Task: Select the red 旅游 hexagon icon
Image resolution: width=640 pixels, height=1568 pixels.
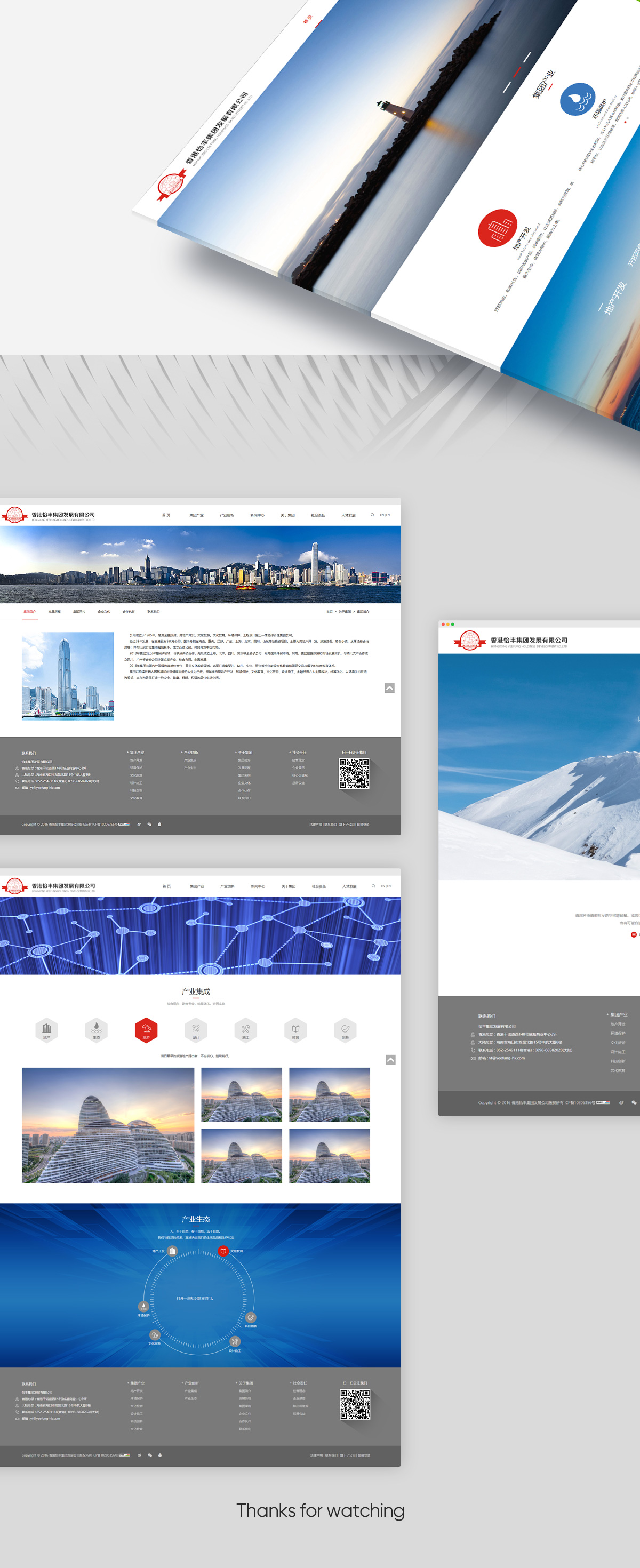Action: coord(146,1030)
